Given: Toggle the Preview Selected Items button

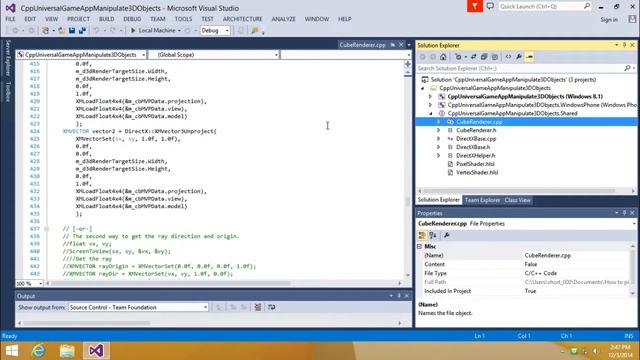Looking at the screenshot, I should pos(529,57).
